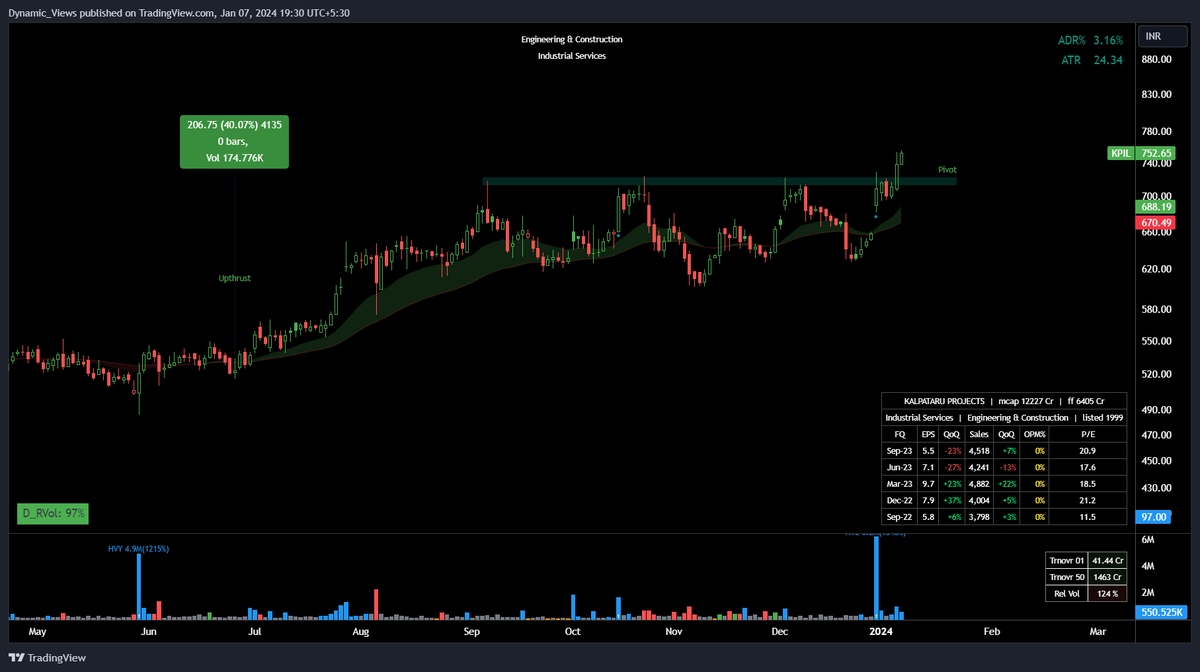The height and width of the screenshot is (672, 1200).
Task: Click the 2024 label on time axis
Action: point(881,632)
